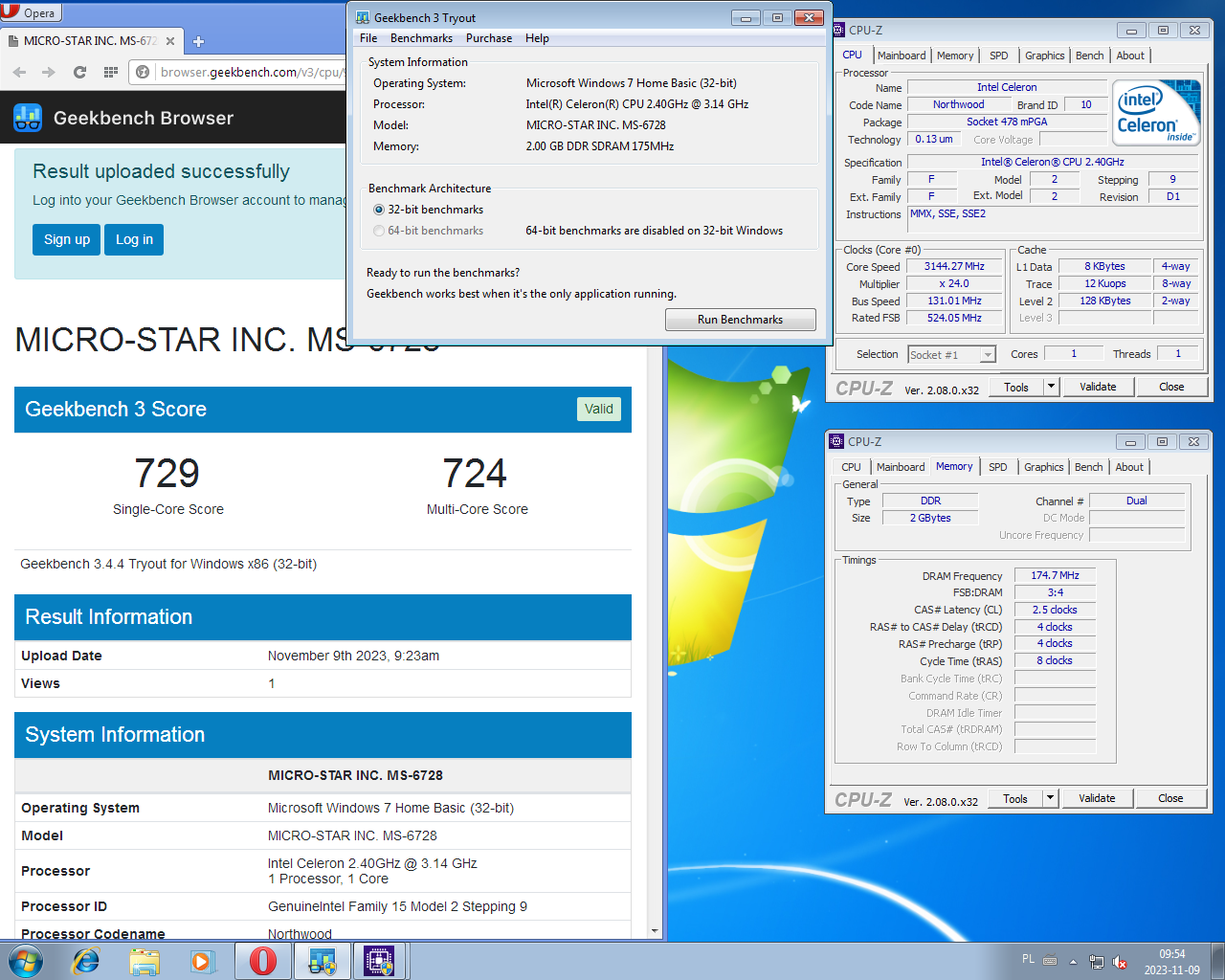Switch to Opera on the taskbar
The width and height of the screenshot is (1225, 980).
point(263,961)
